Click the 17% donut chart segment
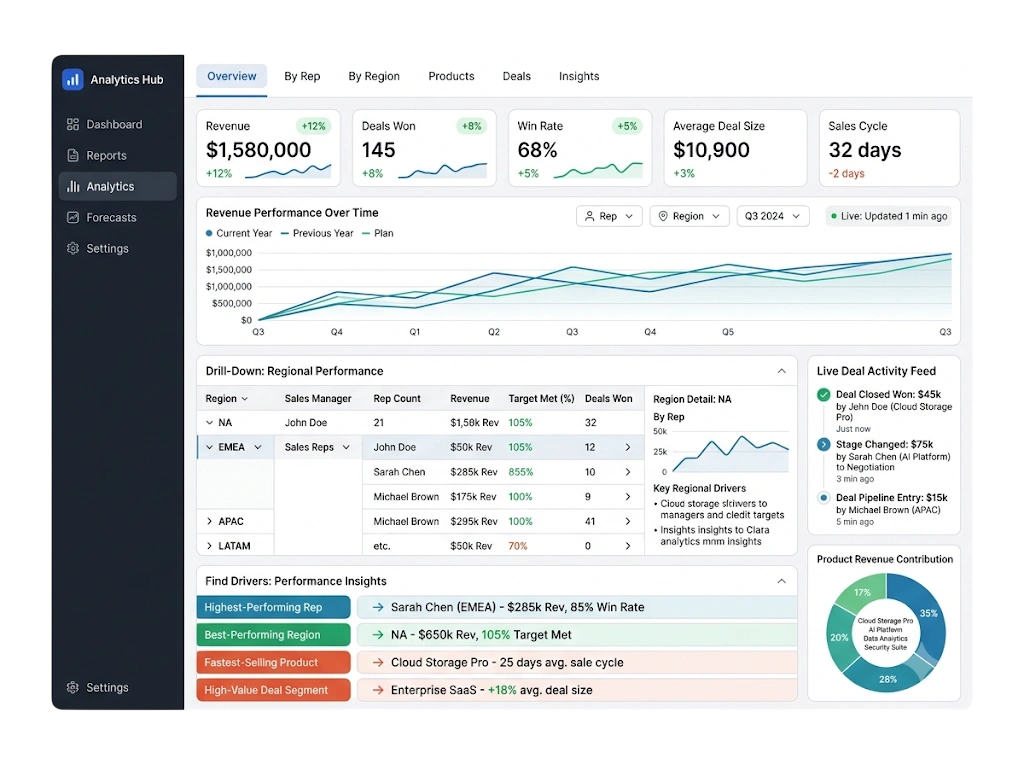1024x765 pixels. tap(863, 592)
